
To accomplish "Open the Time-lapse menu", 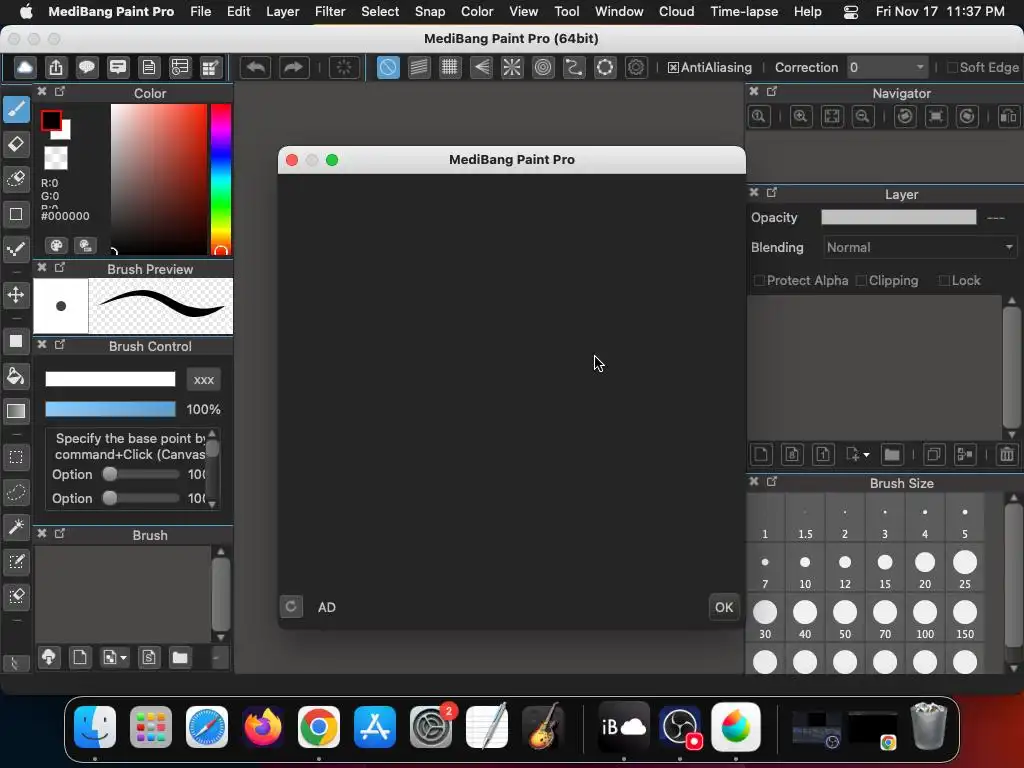I will coord(744,11).
